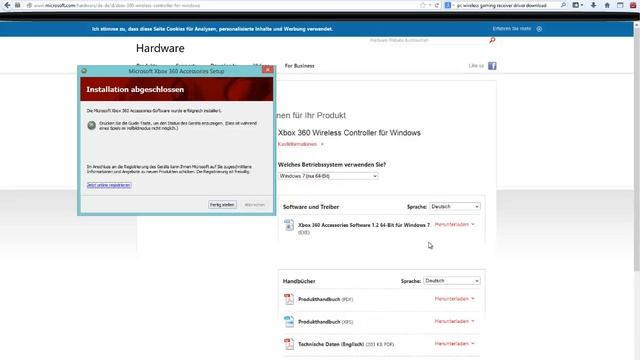This screenshot has width=640, height=360.
Task: Reload the page with the refresh icon
Action: [x=437, y=5]
